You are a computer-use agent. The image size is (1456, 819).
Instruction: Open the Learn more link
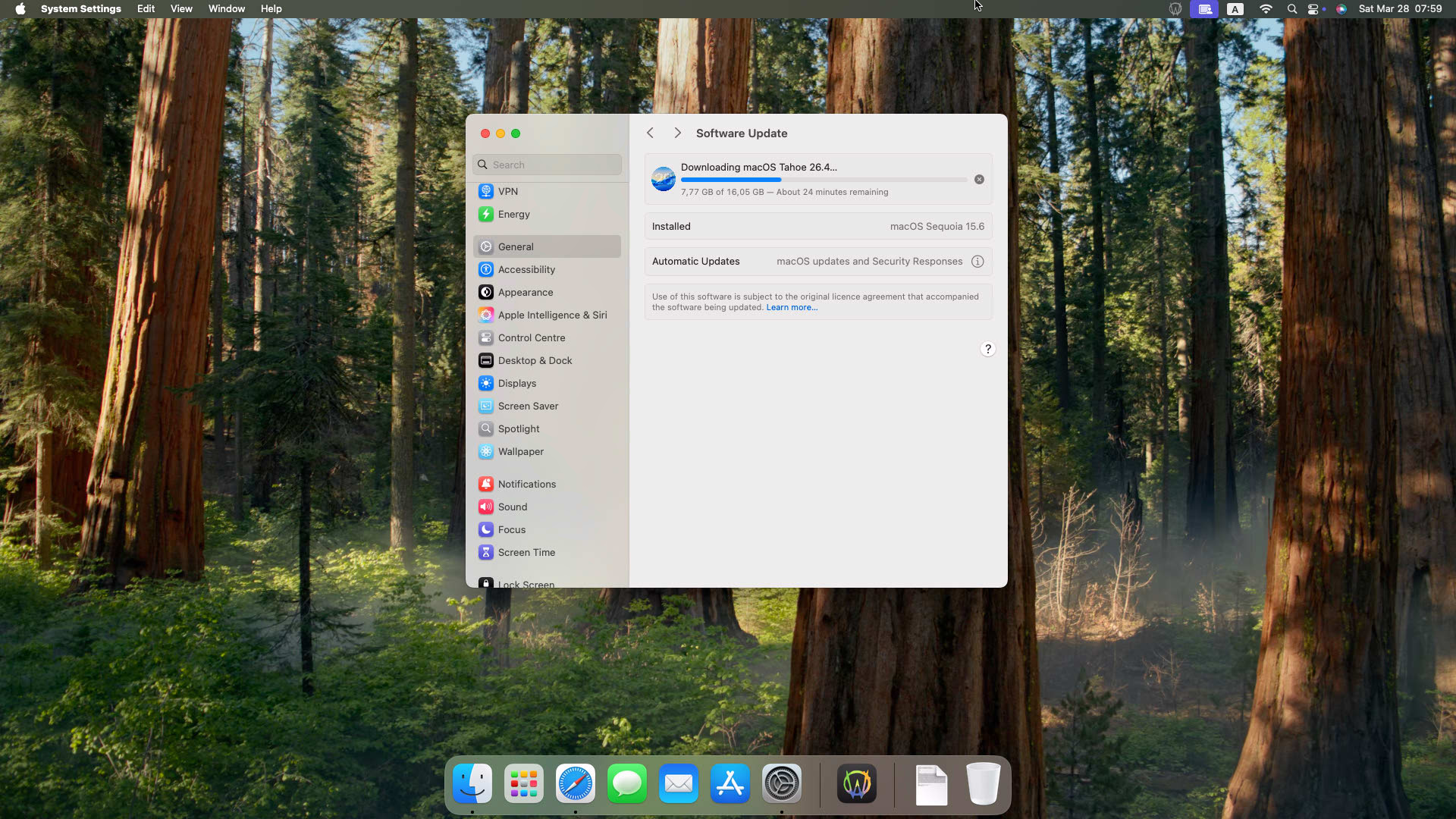point(792,308)
